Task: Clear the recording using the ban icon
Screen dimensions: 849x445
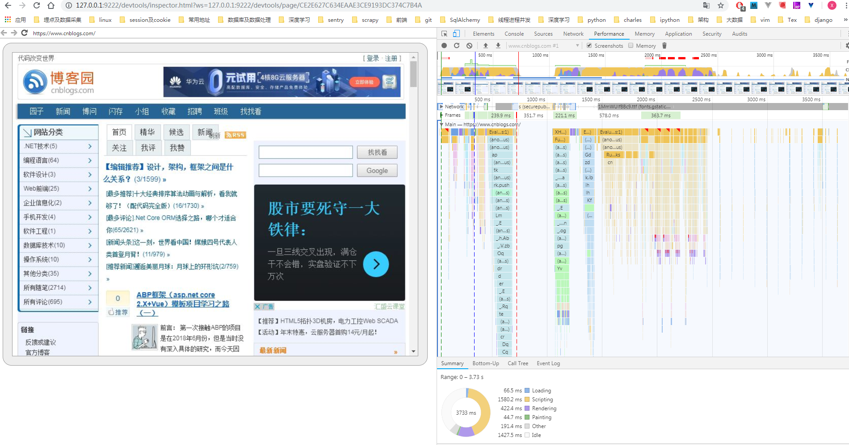Action: coord(469,46)
